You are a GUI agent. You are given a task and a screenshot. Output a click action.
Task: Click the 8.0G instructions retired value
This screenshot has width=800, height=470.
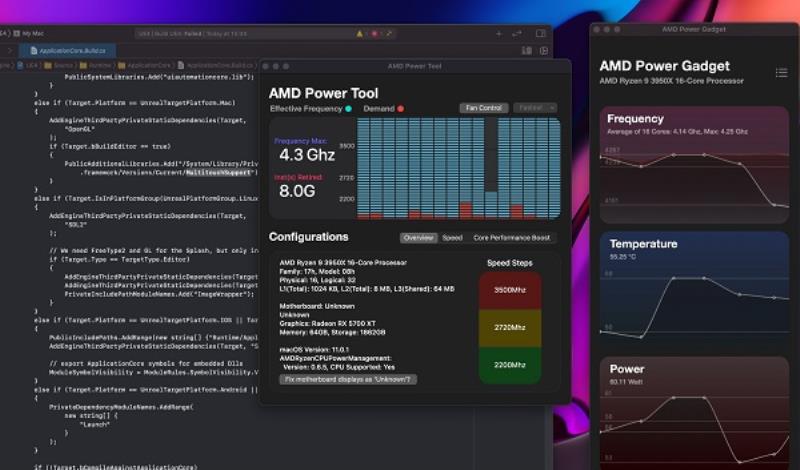pos(297,191)
